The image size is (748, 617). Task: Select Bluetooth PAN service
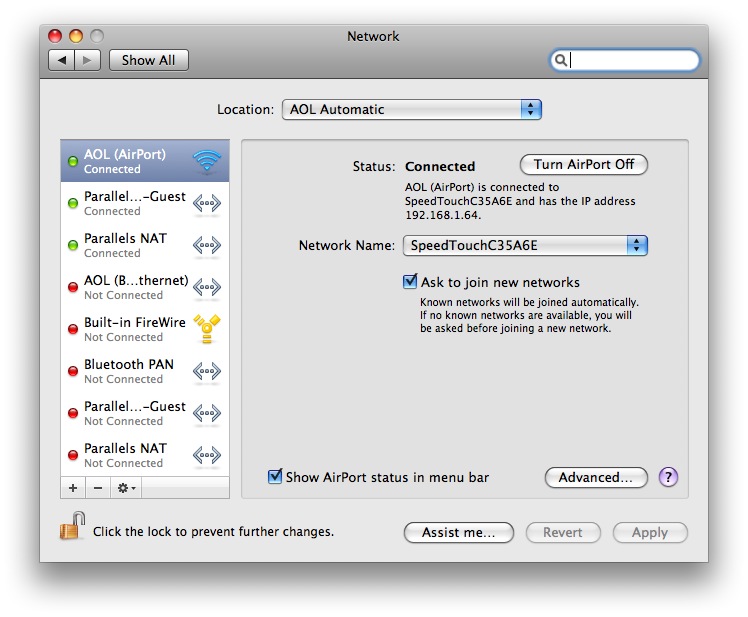tap(145, 371)
